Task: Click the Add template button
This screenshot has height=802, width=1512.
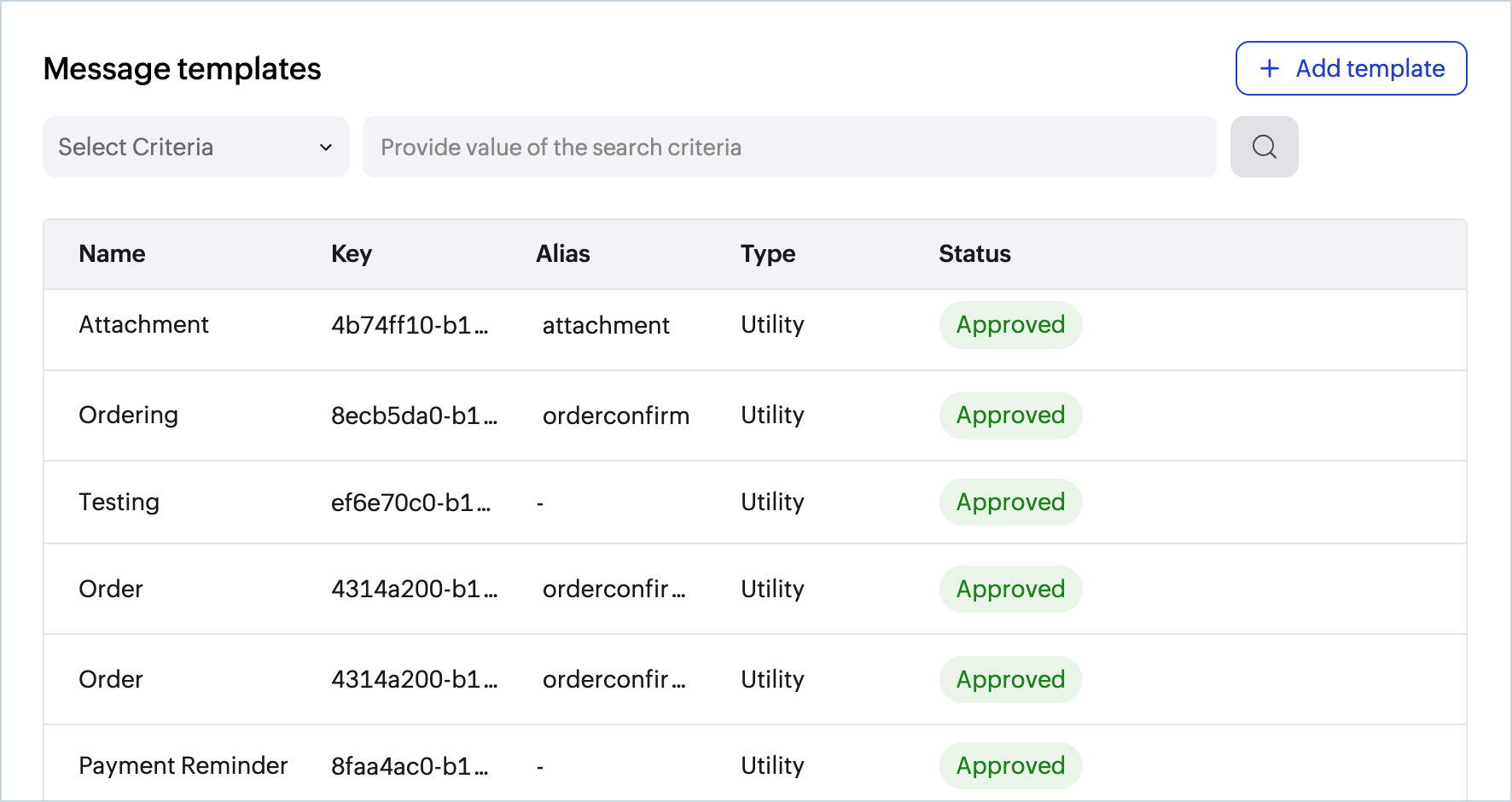Action: [x=1351, y=68]
